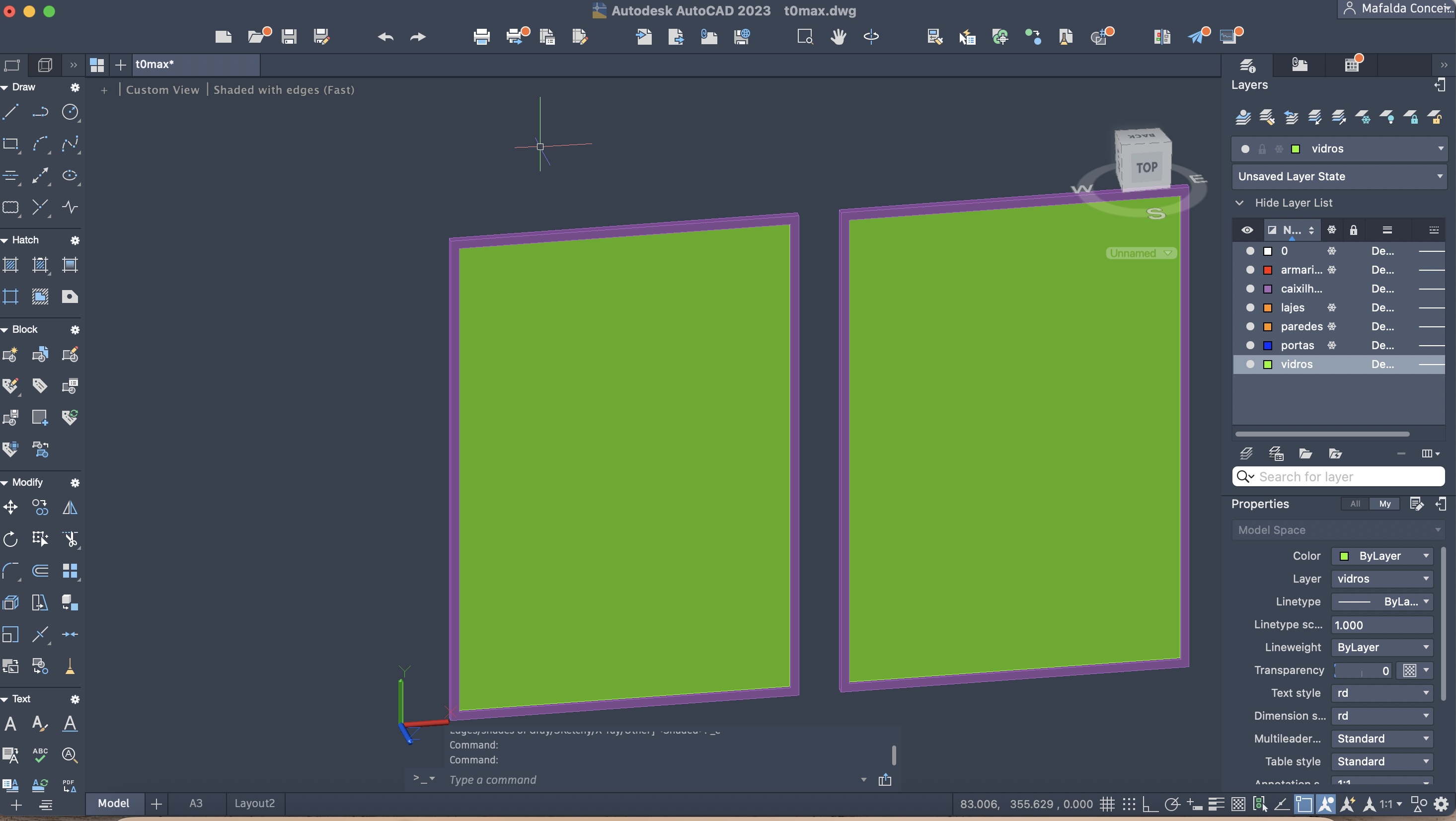Open the Lineweight ByLayer dropdown
The height and width of the screenshot is (821, 1456).
tap(1381, 648)
